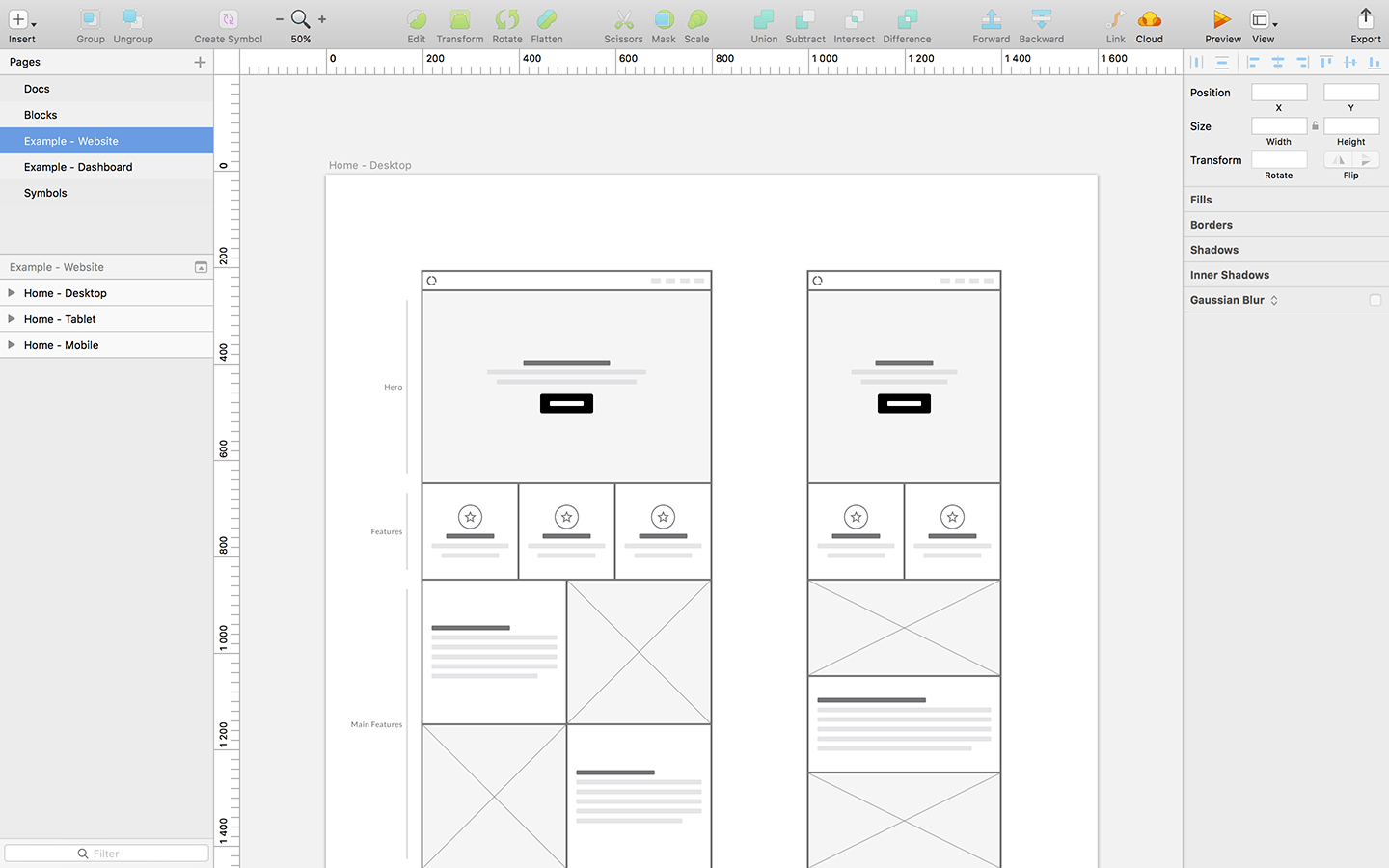This screenshot has height=868, width=1389.
Task: Toggle the size proportions lock
Action: (x=1315, y=126)
